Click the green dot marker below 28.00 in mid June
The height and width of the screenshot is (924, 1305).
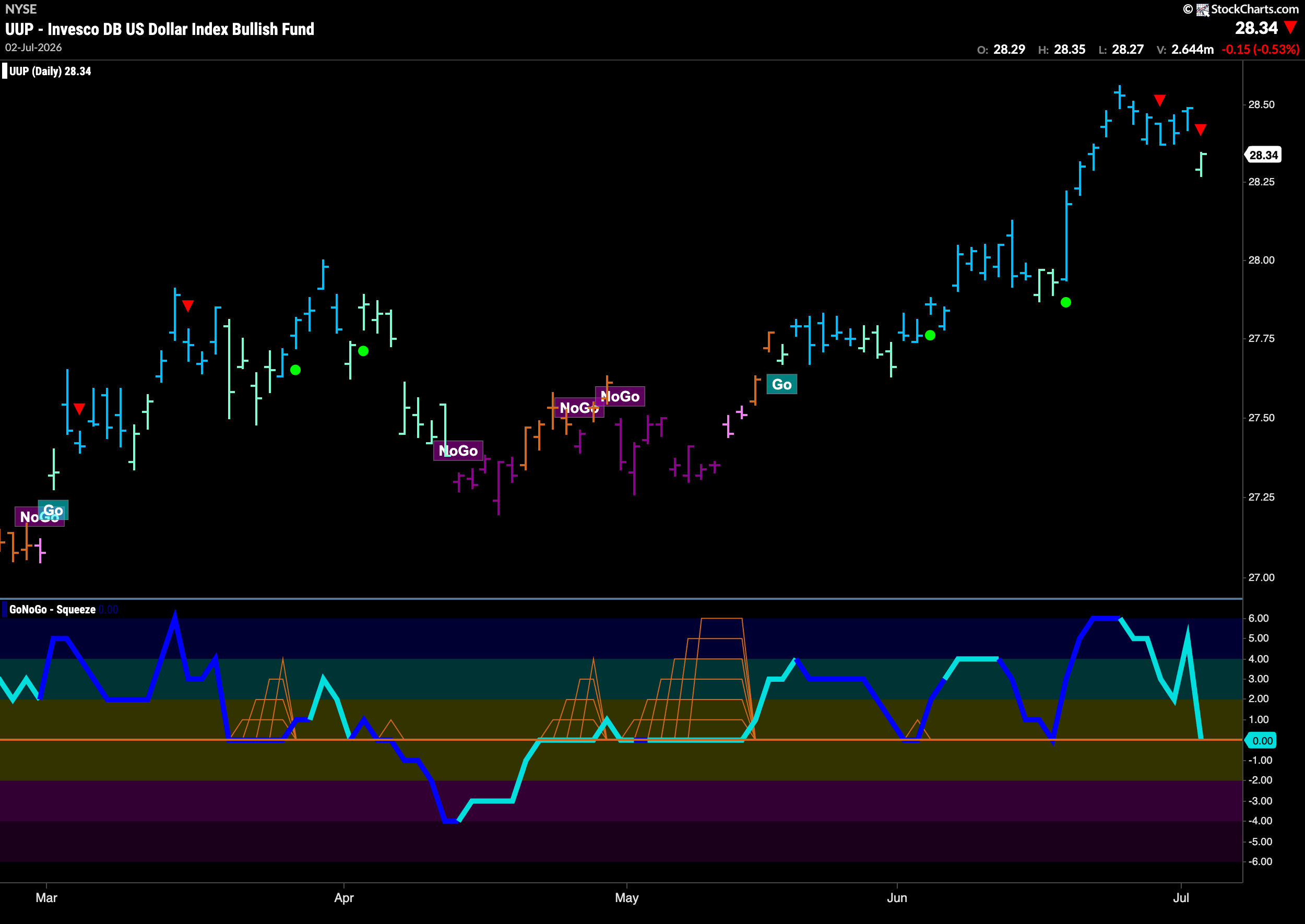pyautogui.click(x=1065, y=302)
